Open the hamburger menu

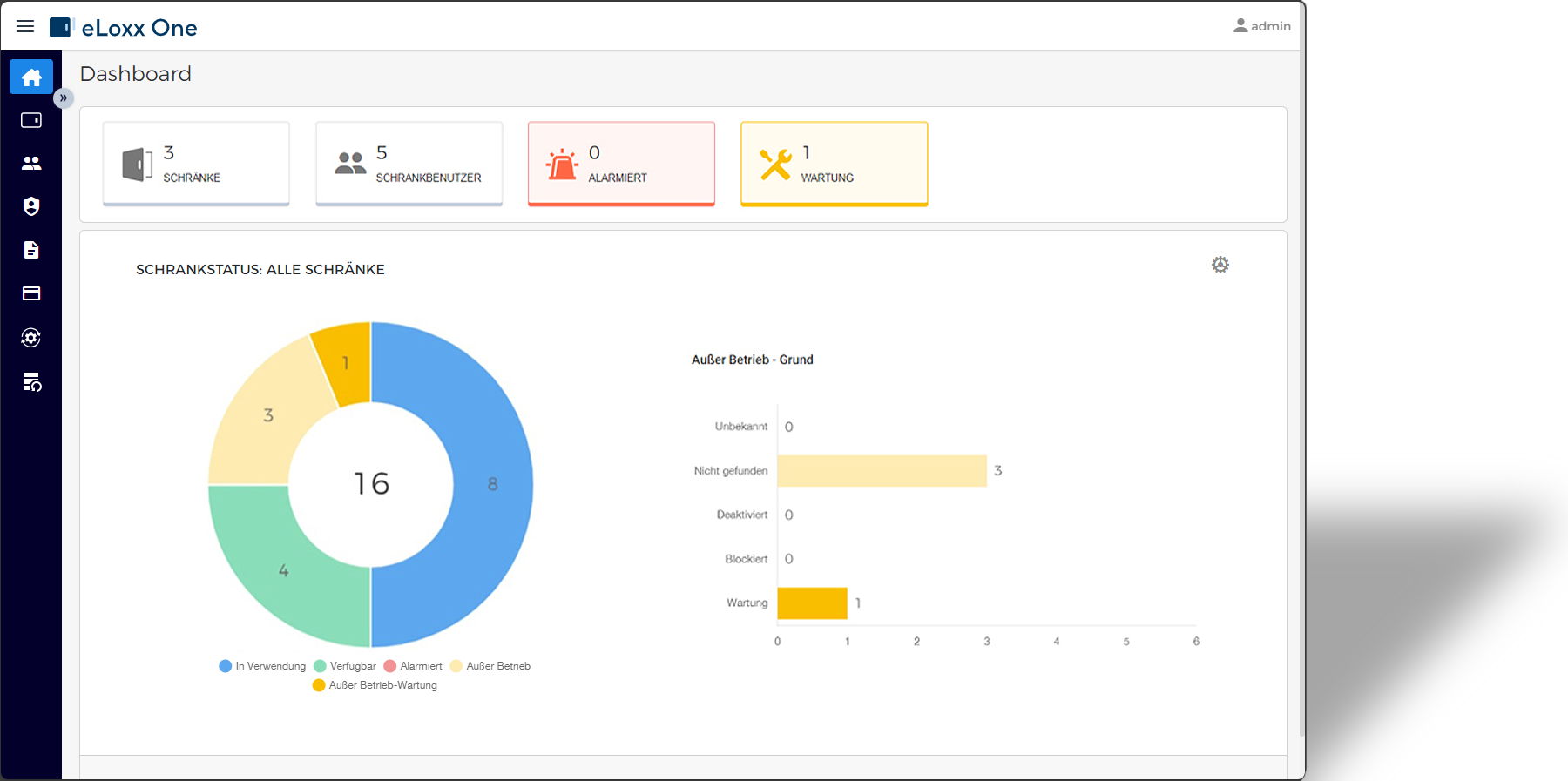click(25, 26)
